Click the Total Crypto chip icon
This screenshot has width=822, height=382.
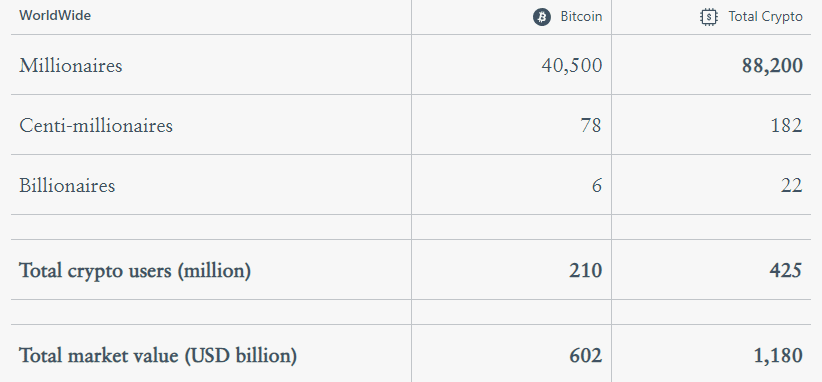pyautogui.click(x=709, y=17)
